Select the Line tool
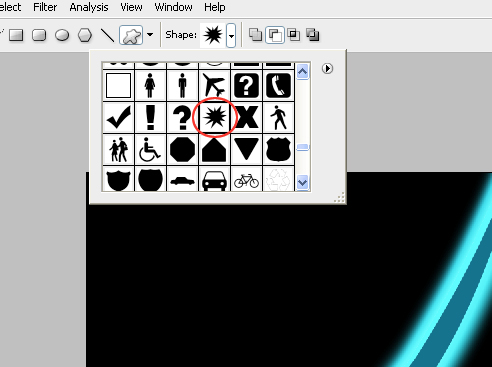Viewport: 492px width, 367px height. [x=107, y=35]
